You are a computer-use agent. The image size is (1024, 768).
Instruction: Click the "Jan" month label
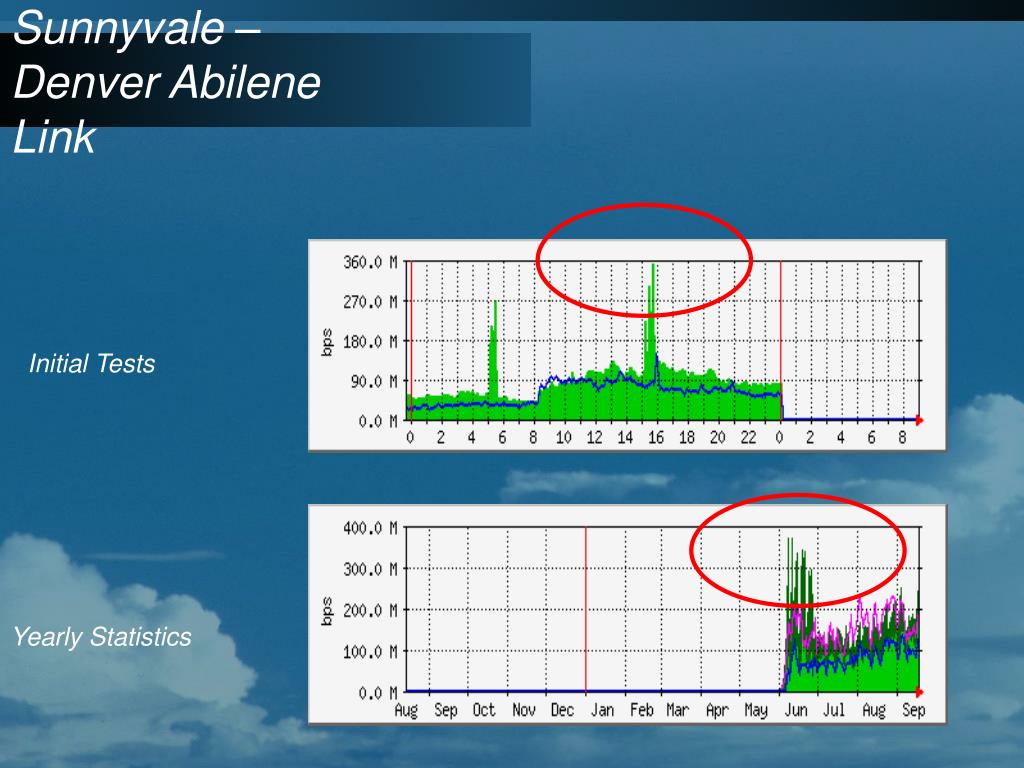(602, 710)
